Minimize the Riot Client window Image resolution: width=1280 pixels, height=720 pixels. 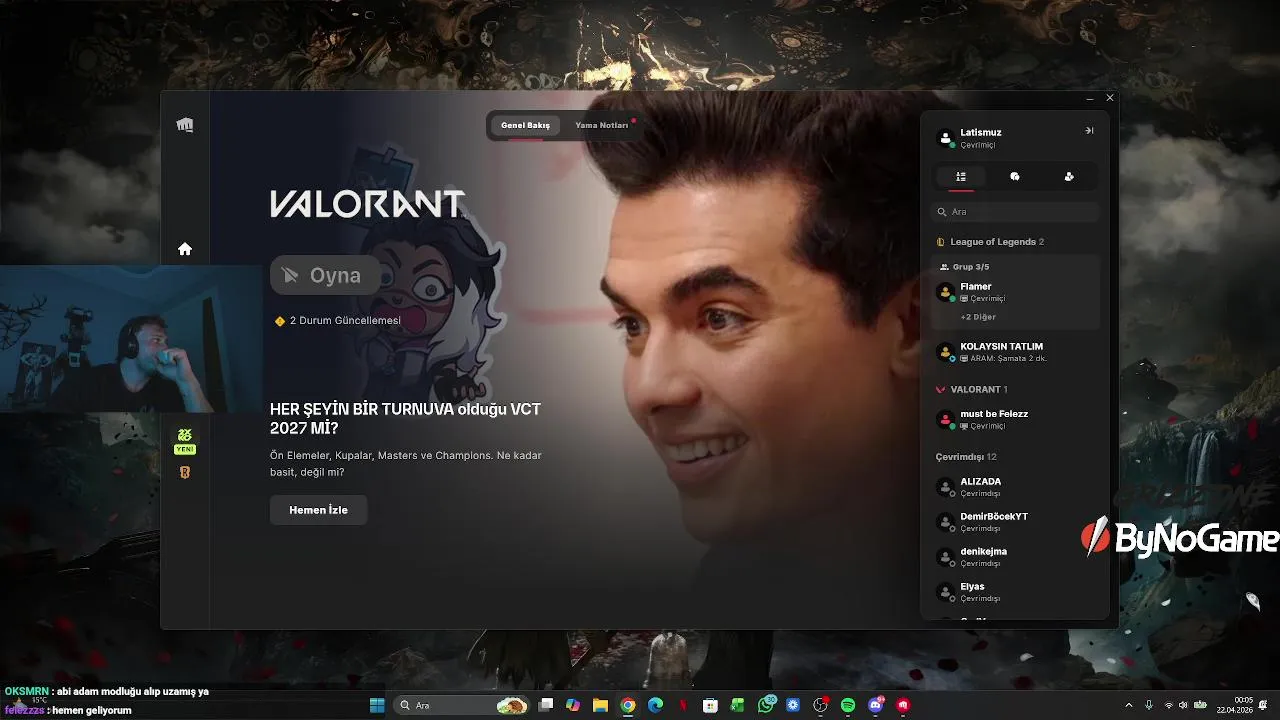1090,98
